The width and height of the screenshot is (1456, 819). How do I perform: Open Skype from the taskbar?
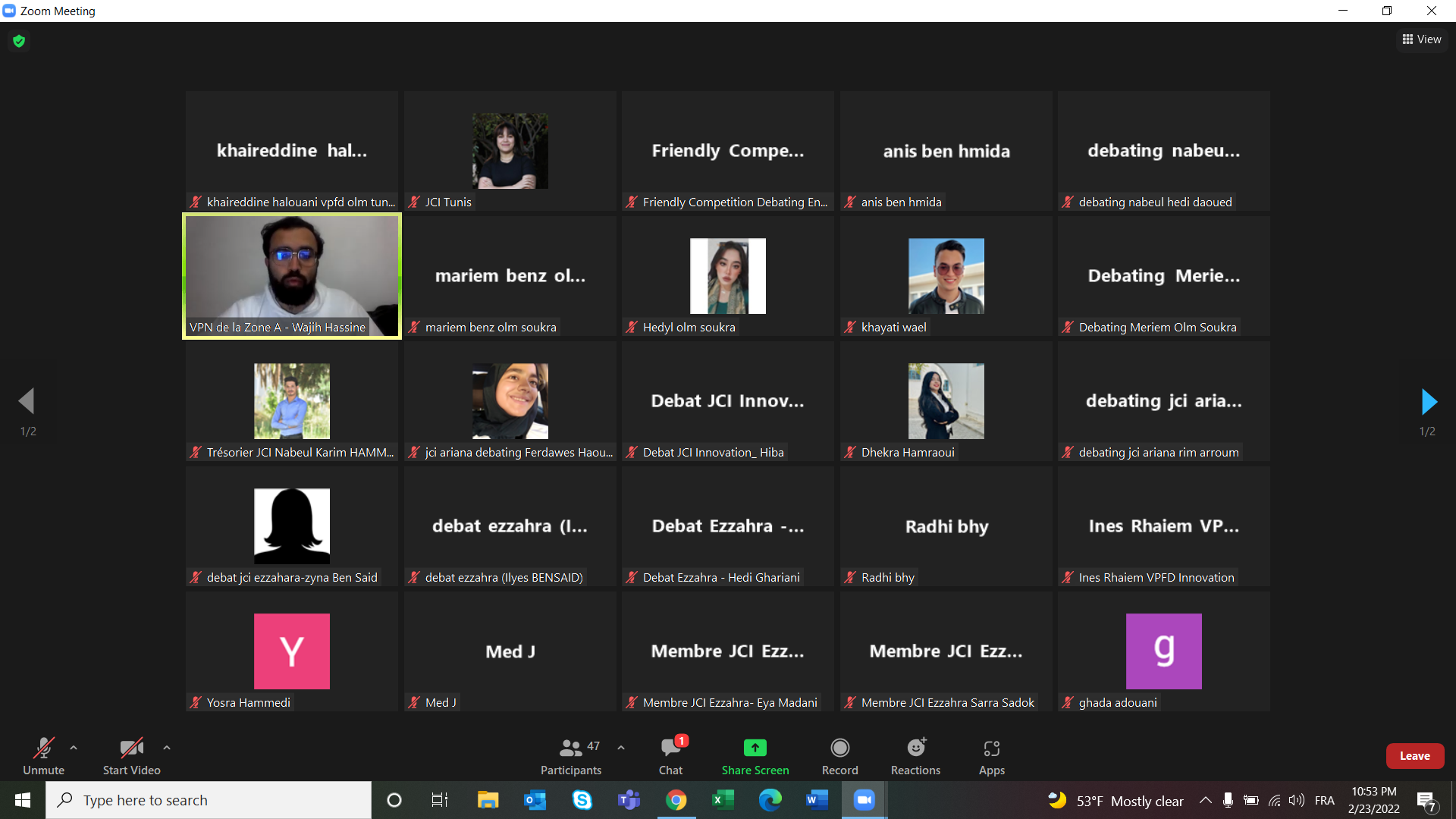tap(582, 800)
